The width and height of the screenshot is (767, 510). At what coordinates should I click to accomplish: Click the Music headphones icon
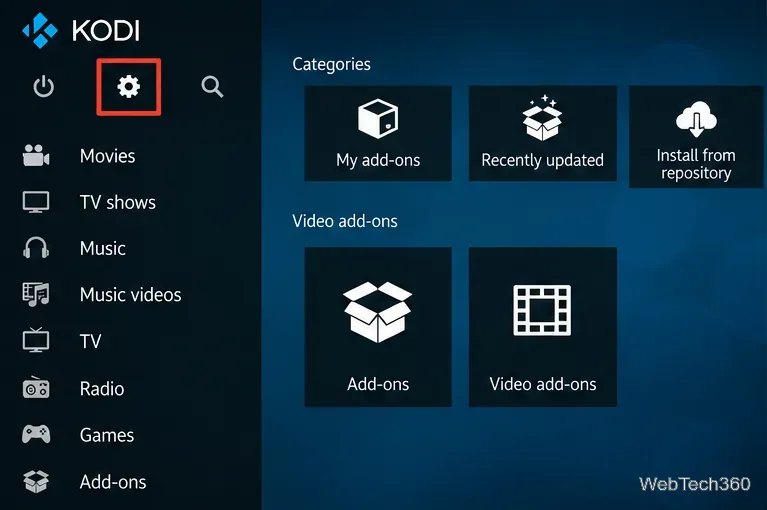coord(36,248)
